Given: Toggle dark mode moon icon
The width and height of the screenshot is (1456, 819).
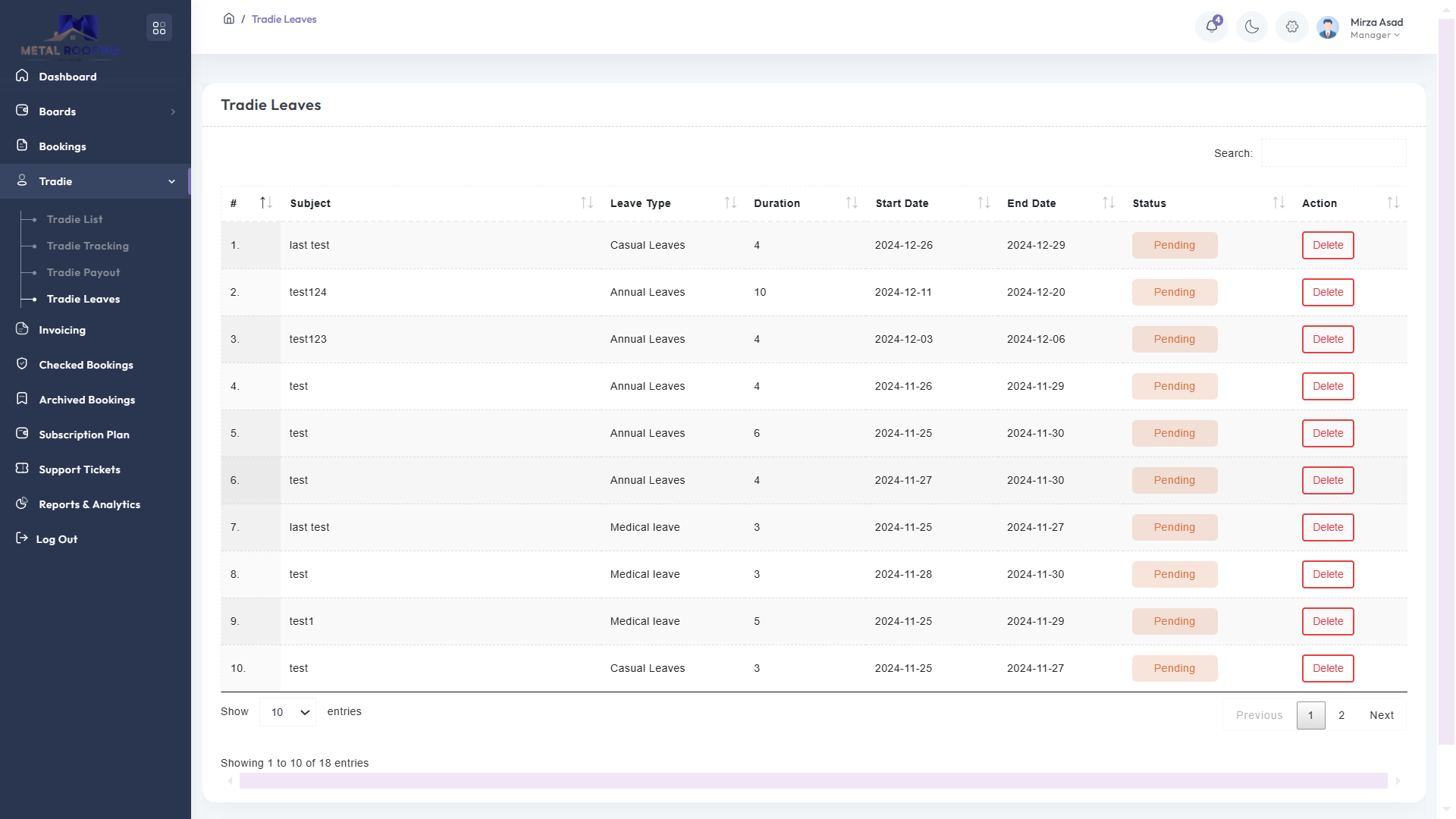Looking at the screenshot, I should 1251,27.
